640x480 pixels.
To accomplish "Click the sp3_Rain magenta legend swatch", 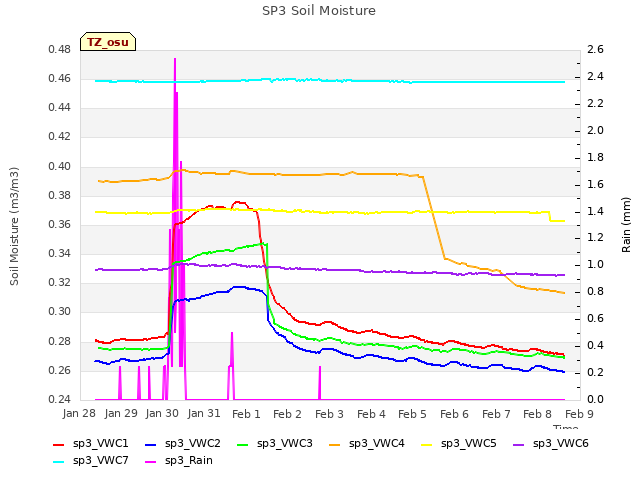I will tap(151, 462).
